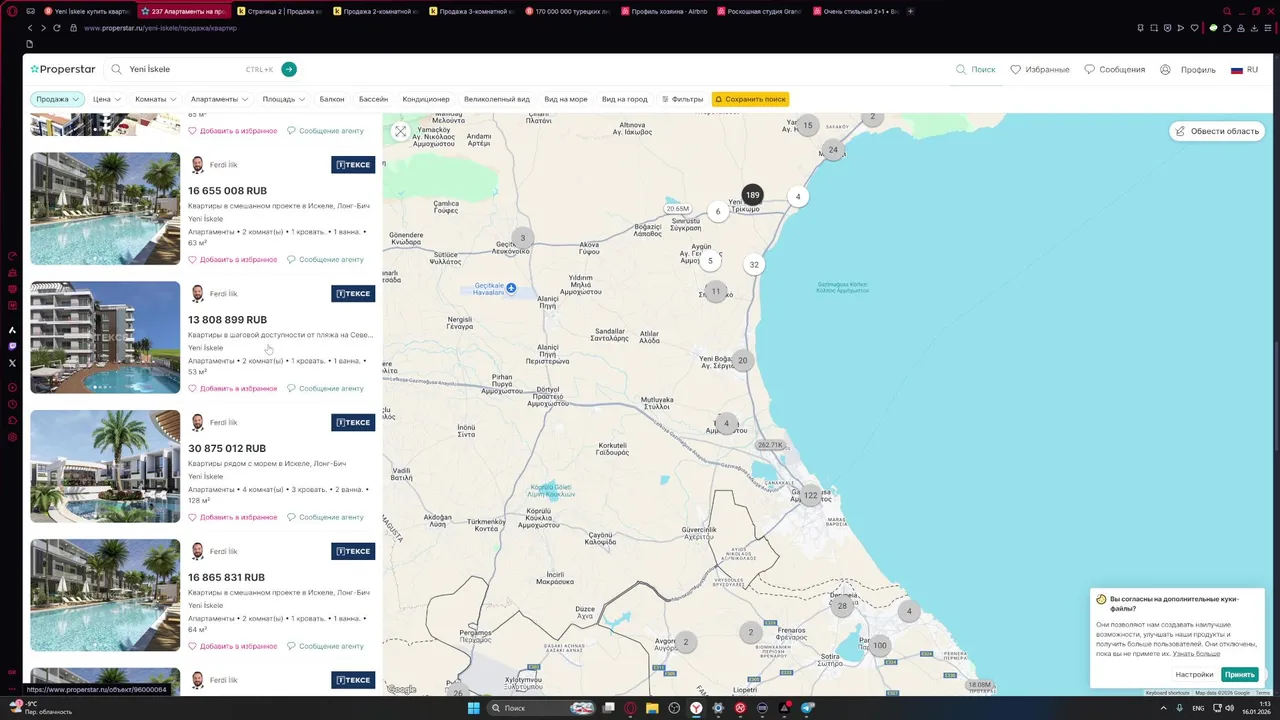Toggle the Великолепный вид filter
The image size is (1280, 720).
click(x=497, y=99)
